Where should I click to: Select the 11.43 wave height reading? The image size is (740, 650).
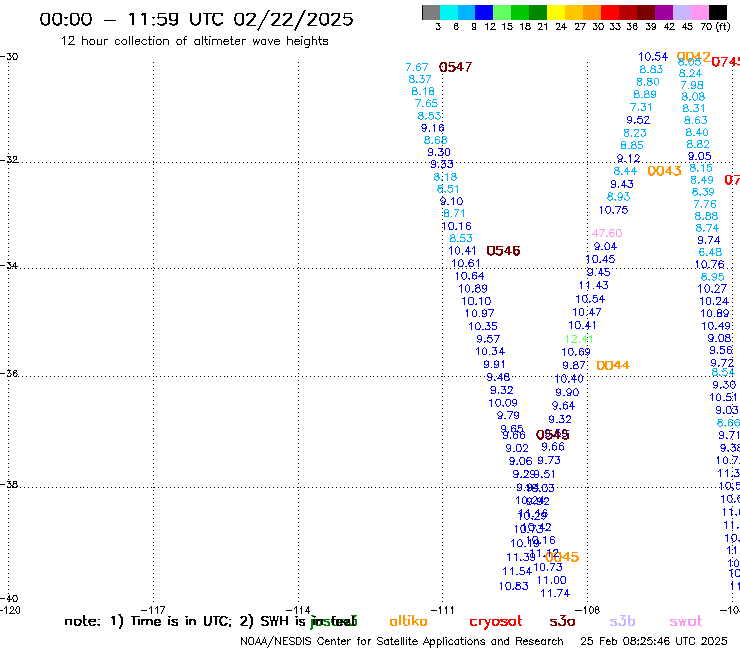point(593,285)
